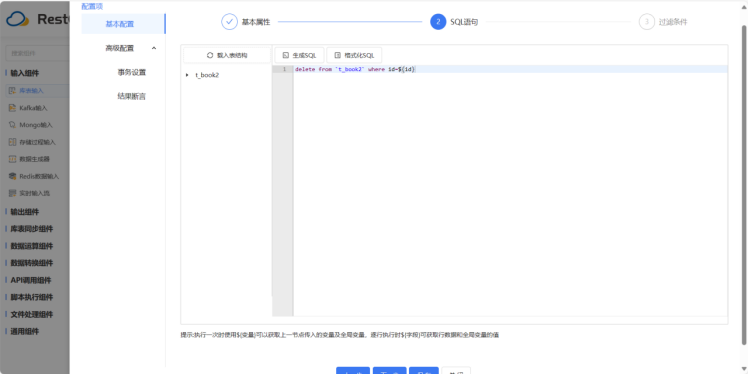
Task: Expand the 库表同步组件 group in the background sidebar
Action: 31,229
